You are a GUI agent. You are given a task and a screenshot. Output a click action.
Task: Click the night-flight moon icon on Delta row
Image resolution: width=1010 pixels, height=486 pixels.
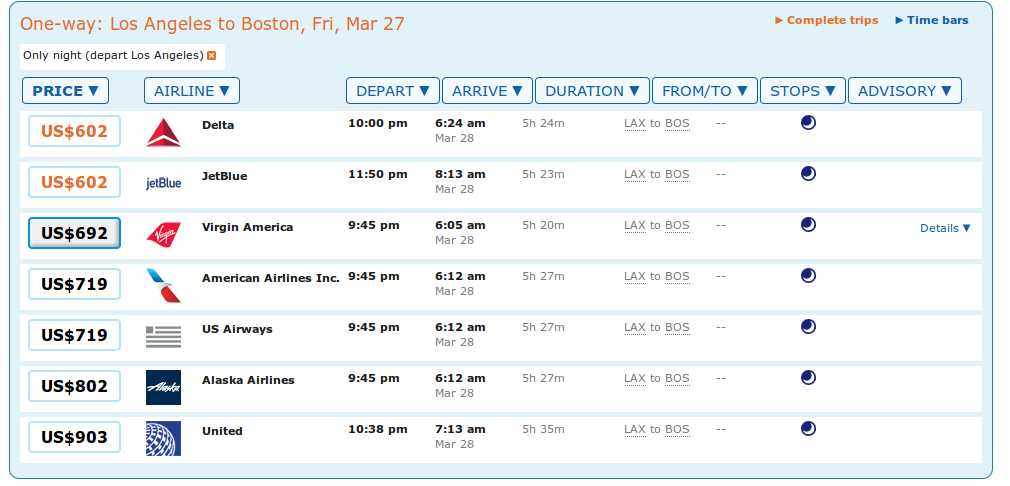[808, 122]
